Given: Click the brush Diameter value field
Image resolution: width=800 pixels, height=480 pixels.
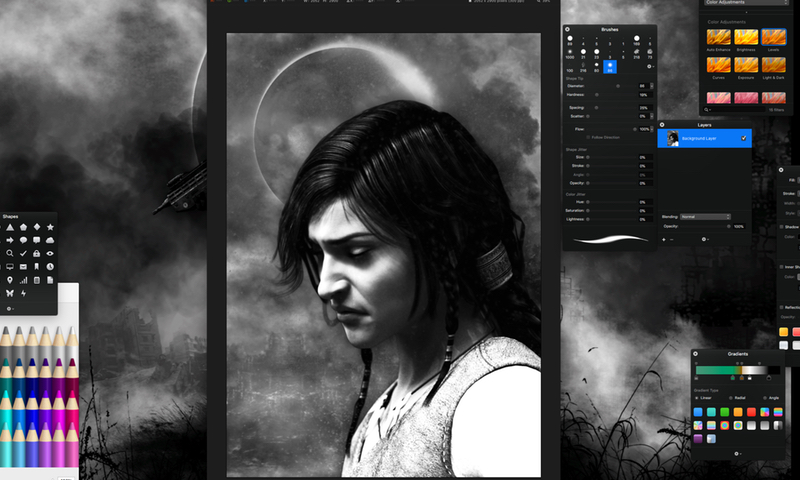Looking at the screenshot, I should pos(642,86).
